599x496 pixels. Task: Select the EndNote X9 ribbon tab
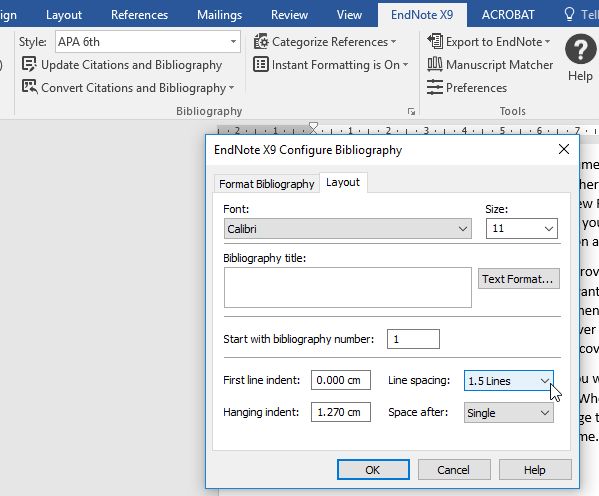pyautogui.click(x=422, y=15)
